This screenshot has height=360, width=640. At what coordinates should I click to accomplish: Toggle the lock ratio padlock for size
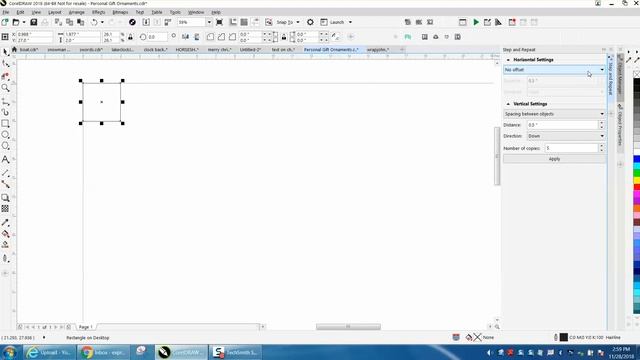point(131,37)
